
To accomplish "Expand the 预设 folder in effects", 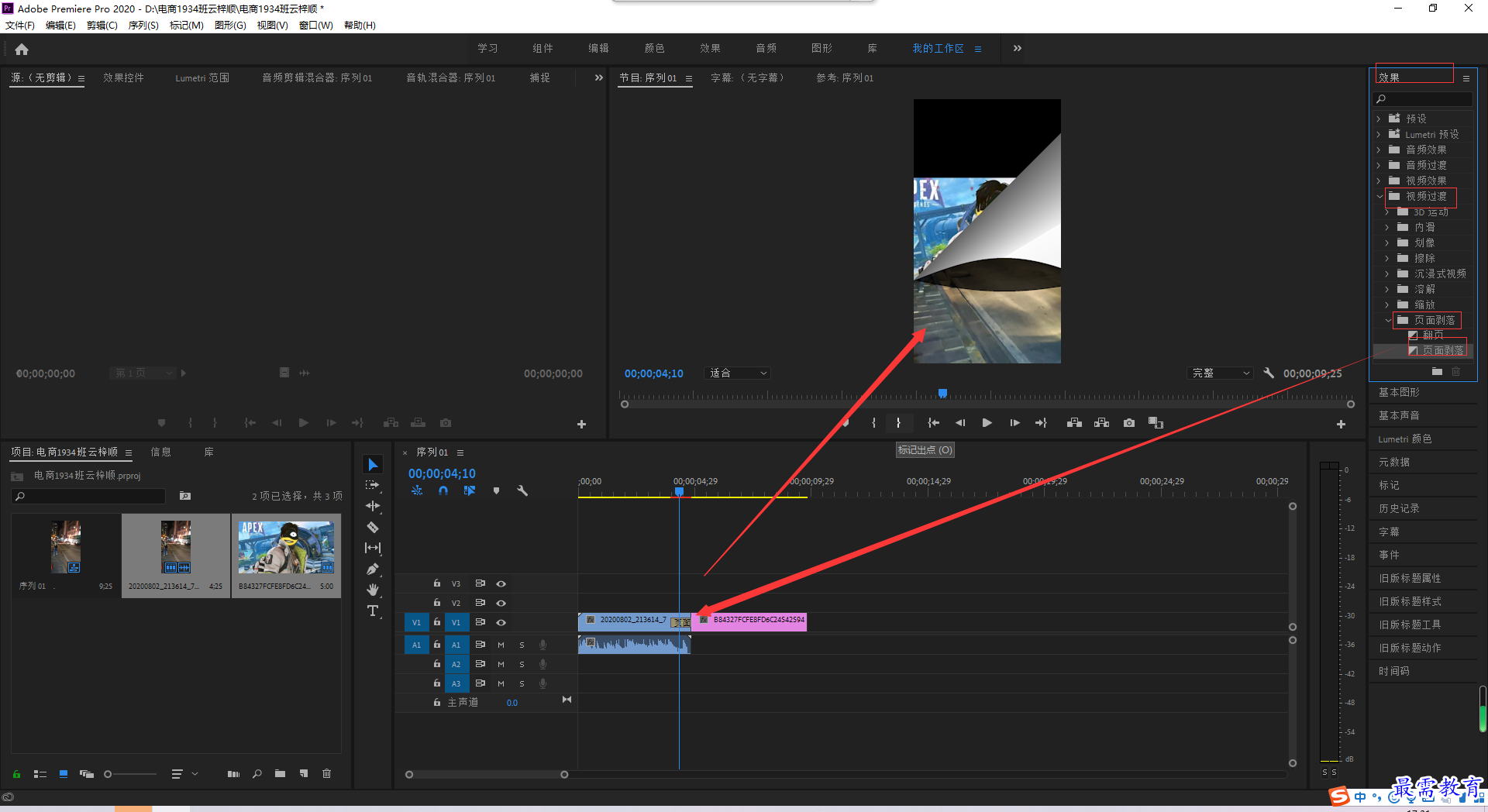I will tap(1379, 119).
